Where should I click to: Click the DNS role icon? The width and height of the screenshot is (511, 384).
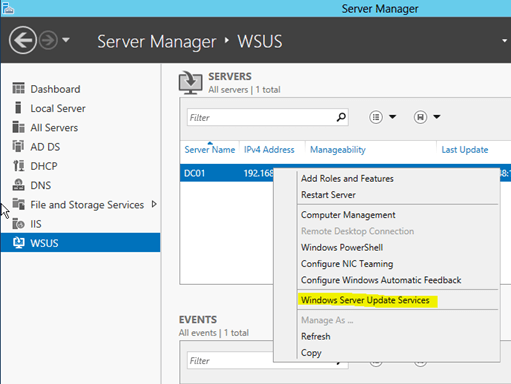pos(18,185)
